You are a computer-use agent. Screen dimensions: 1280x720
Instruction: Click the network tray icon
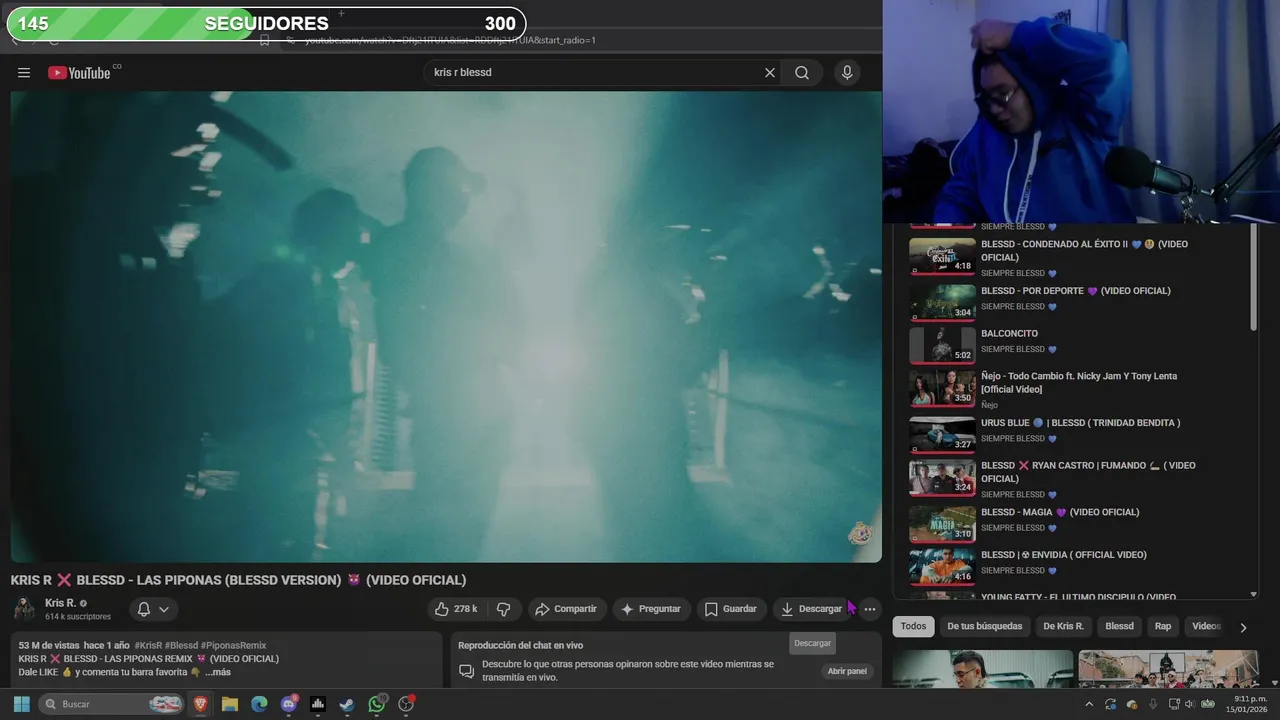click(x=1174, y=704)
